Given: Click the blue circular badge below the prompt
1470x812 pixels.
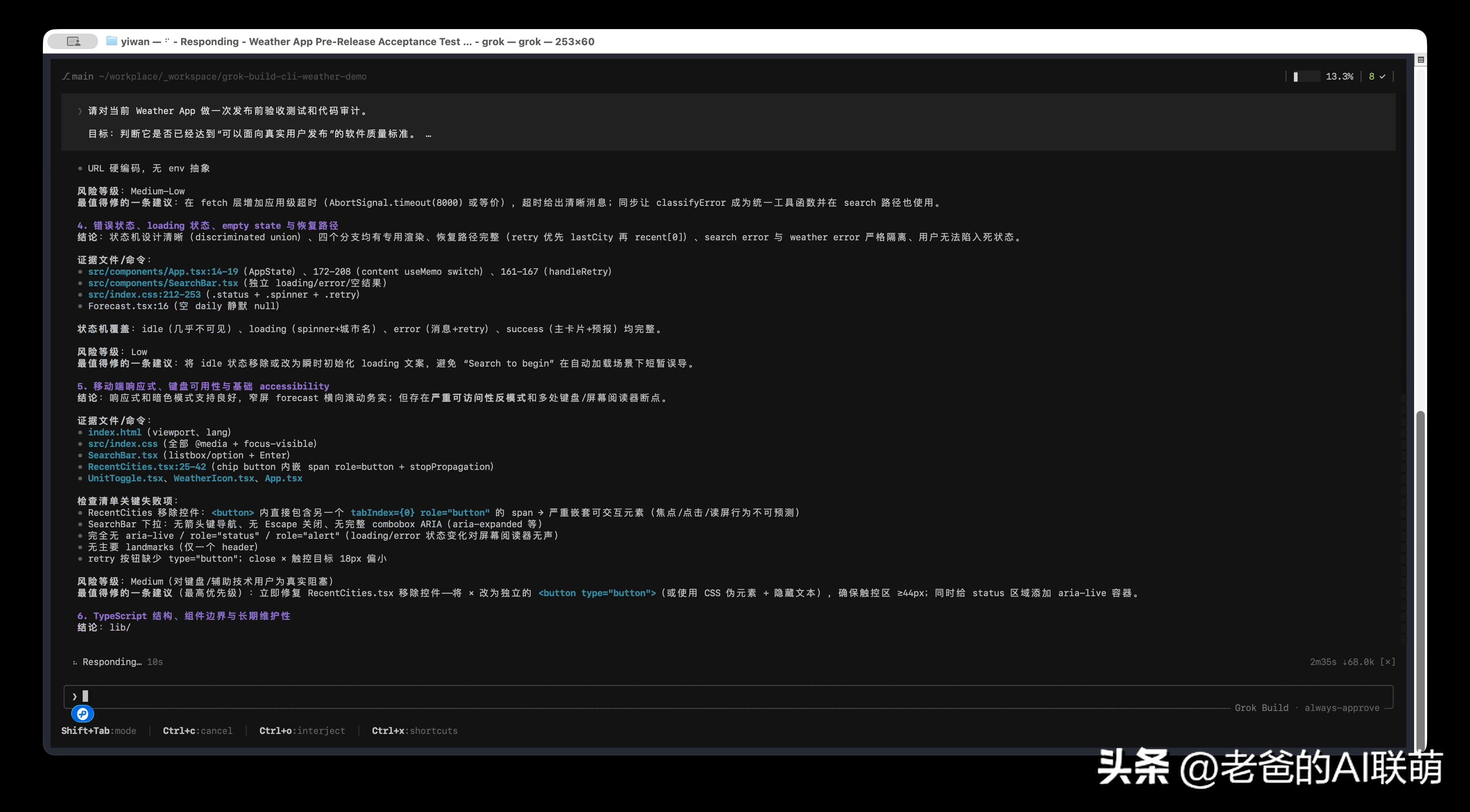Looking at the screenshot, I should coord(83,713).
